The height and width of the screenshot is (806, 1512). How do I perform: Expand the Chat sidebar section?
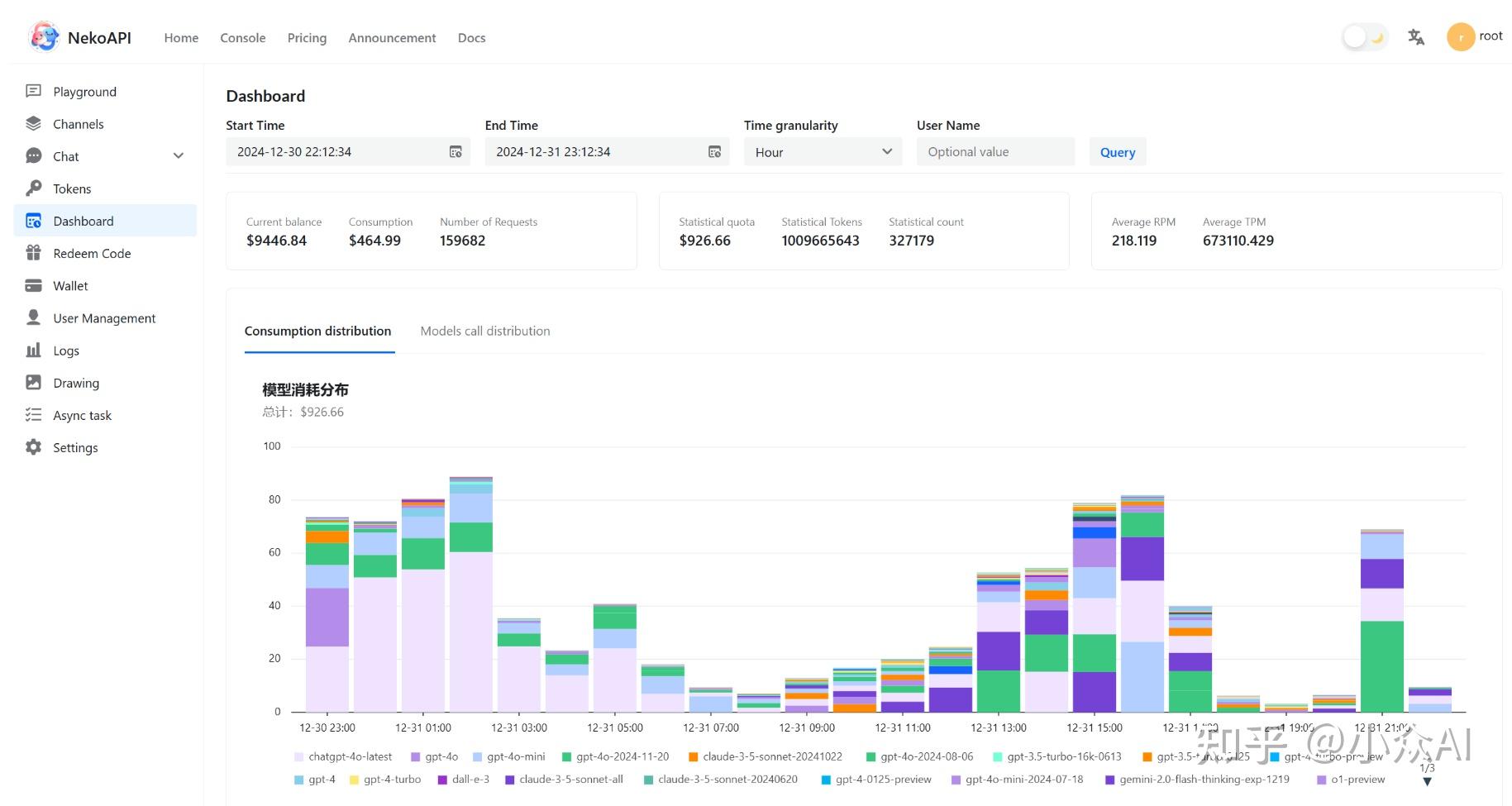click(x=179, y=155)
